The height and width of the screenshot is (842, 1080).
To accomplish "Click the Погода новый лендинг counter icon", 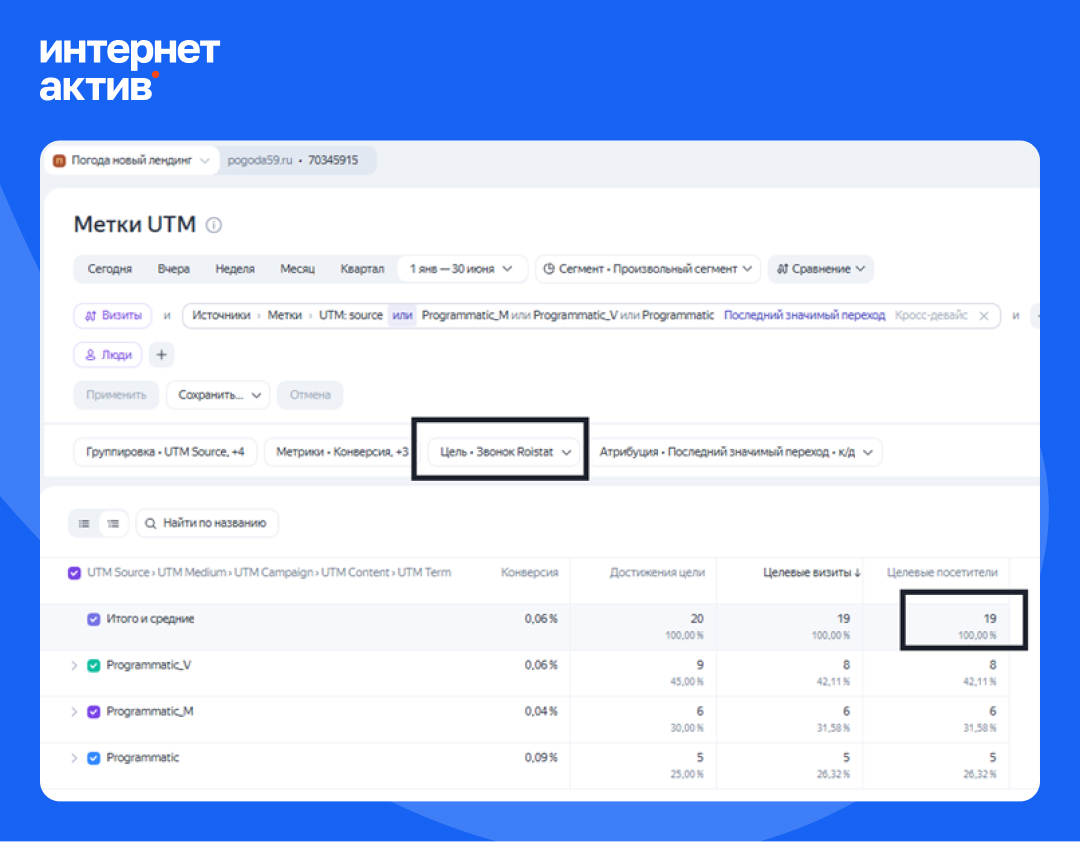I will 59,161.
